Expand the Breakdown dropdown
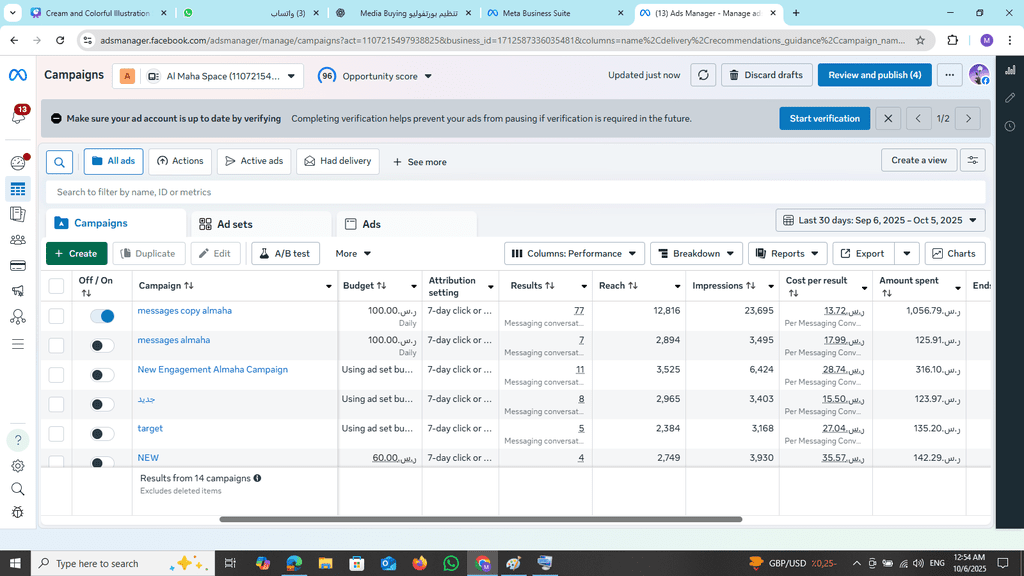The height and width of the screenshot is (576, 1024). pyautogui.click(x=696, y=254)
